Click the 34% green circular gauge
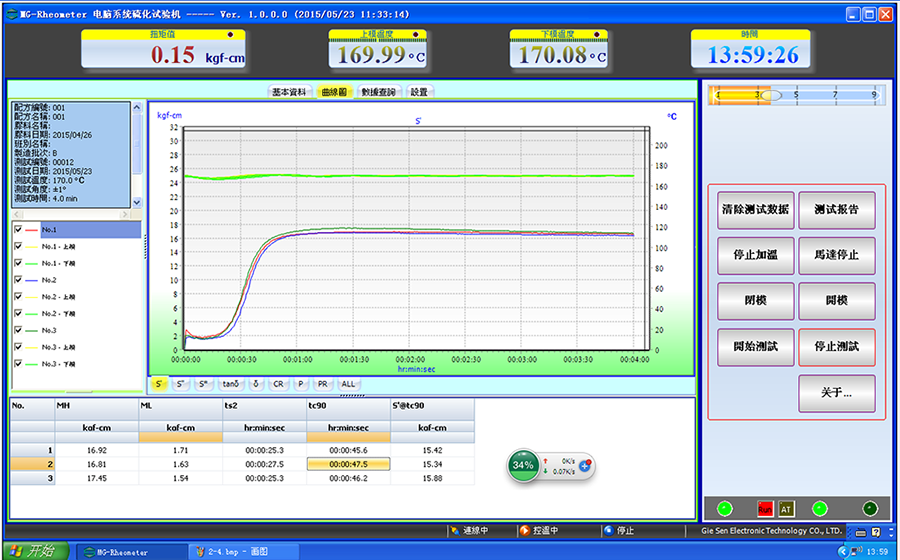Image resolution: width=900 pixels, height=560 pixels. [523, 465]
